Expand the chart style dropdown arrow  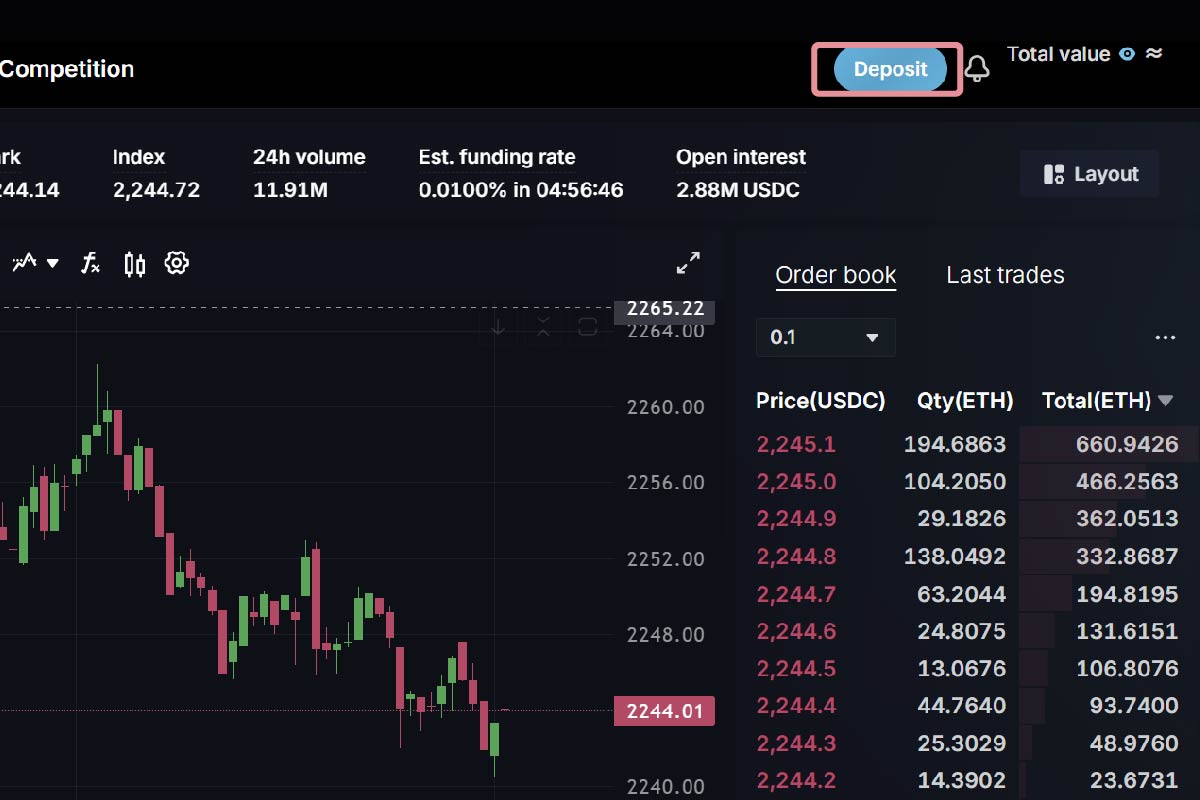coord(53,264)
